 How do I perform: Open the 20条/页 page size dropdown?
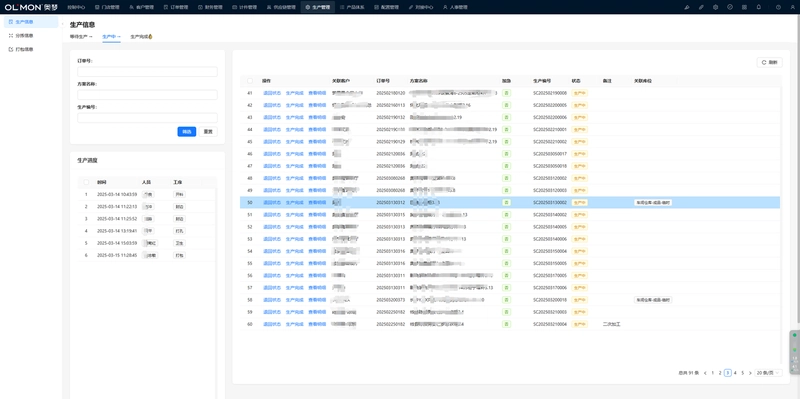768,373
